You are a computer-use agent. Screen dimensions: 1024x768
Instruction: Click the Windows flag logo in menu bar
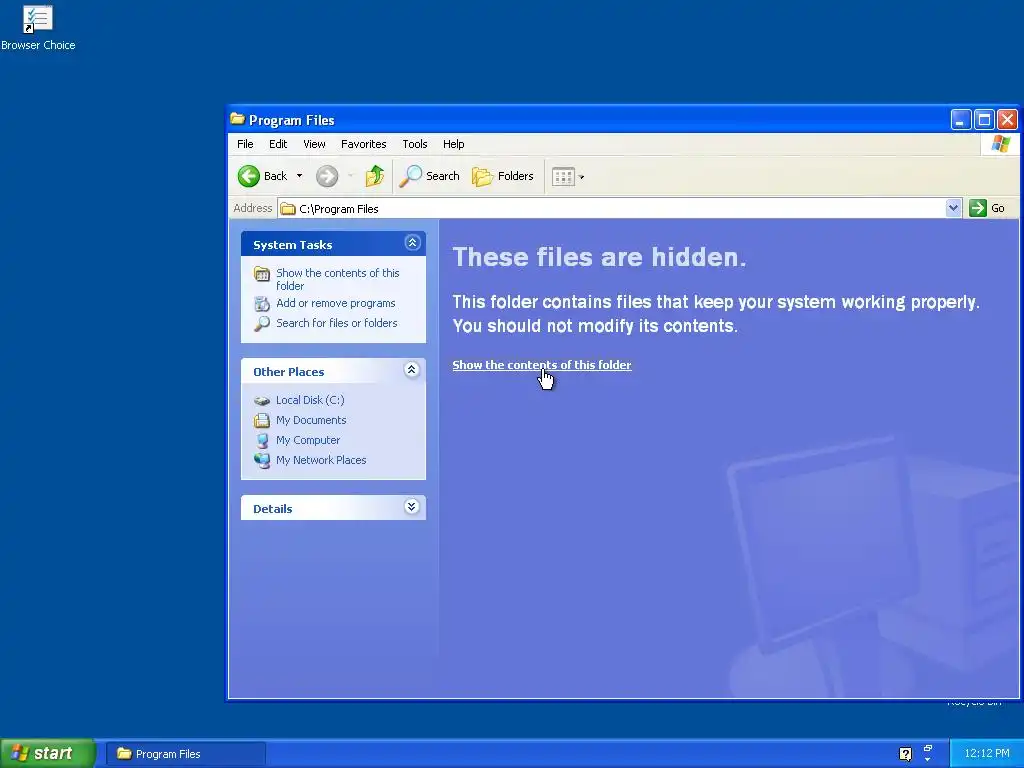click(1000, 144)
